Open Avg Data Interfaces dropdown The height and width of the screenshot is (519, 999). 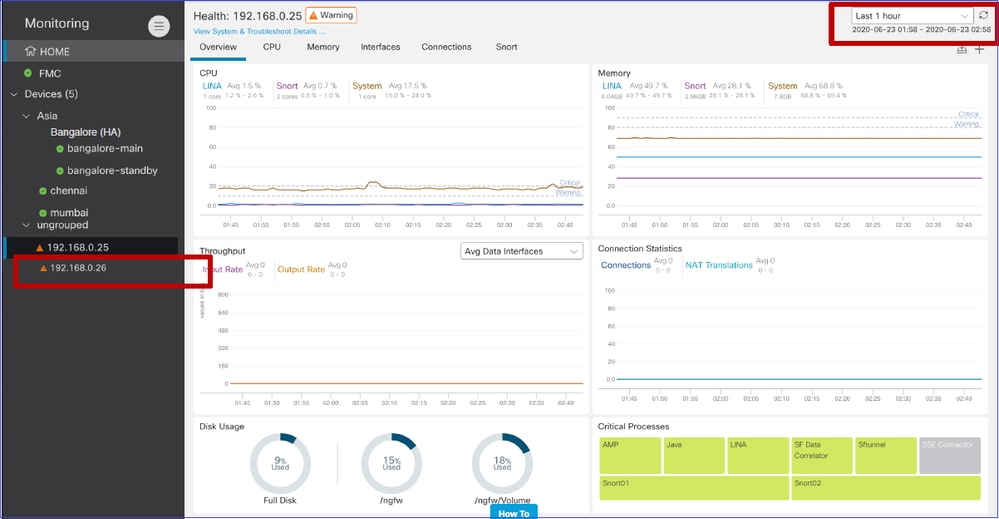(521, 252)
